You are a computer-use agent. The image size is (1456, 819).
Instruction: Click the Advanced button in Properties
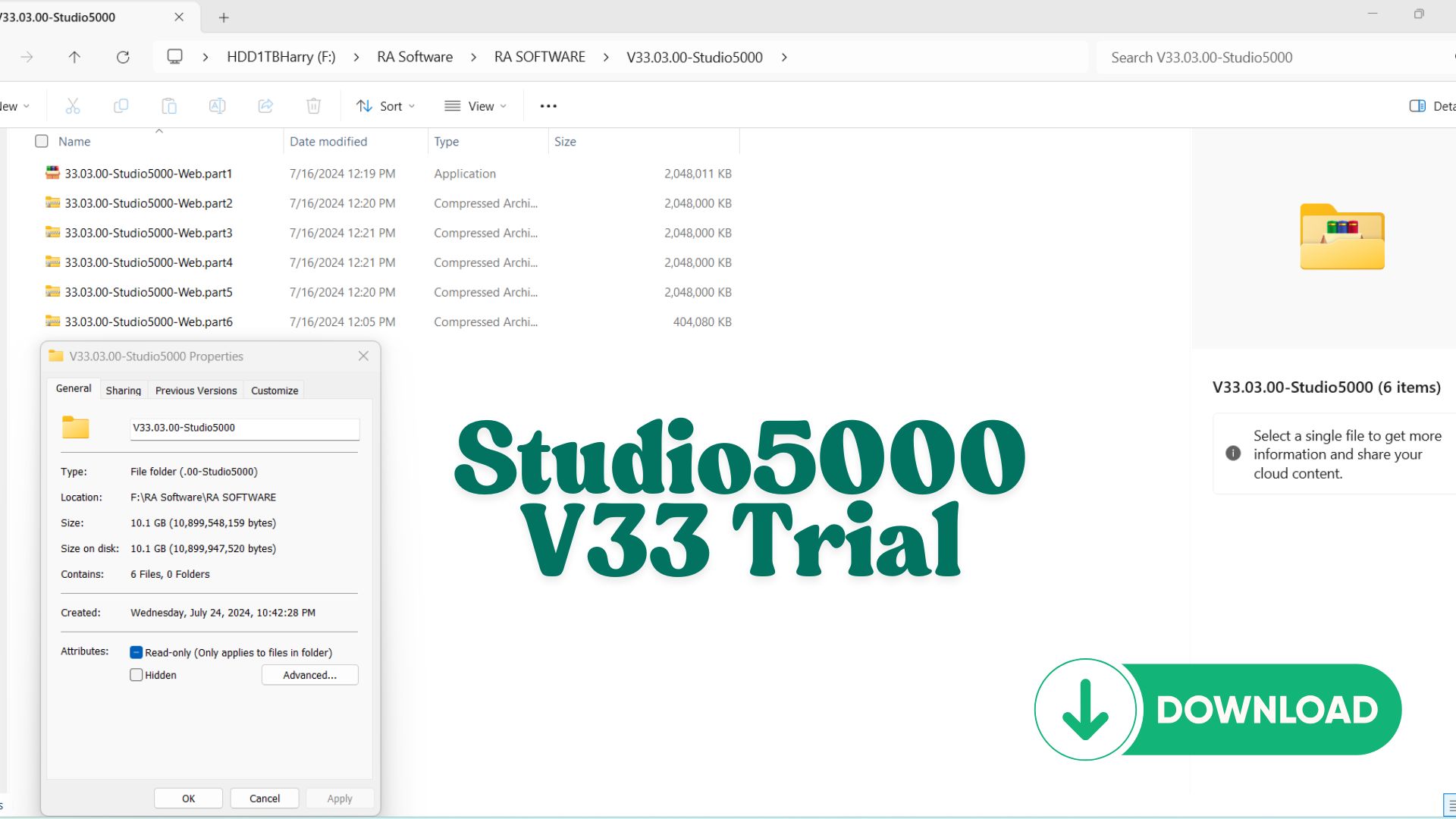tap(309, 675)
